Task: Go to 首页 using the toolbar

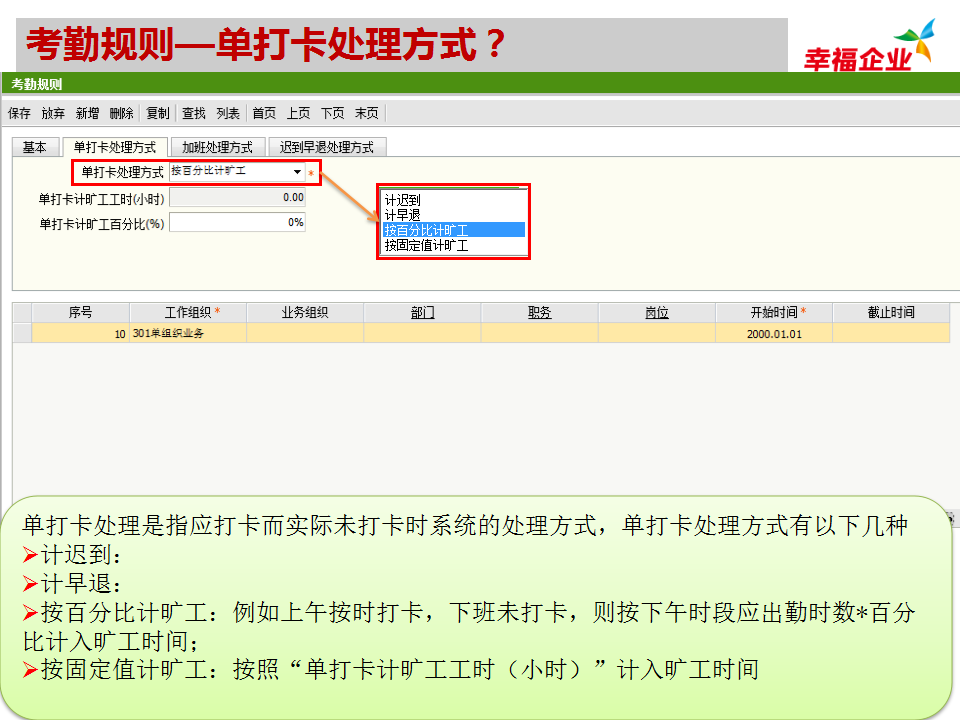Action: click(x=264, y=114)
